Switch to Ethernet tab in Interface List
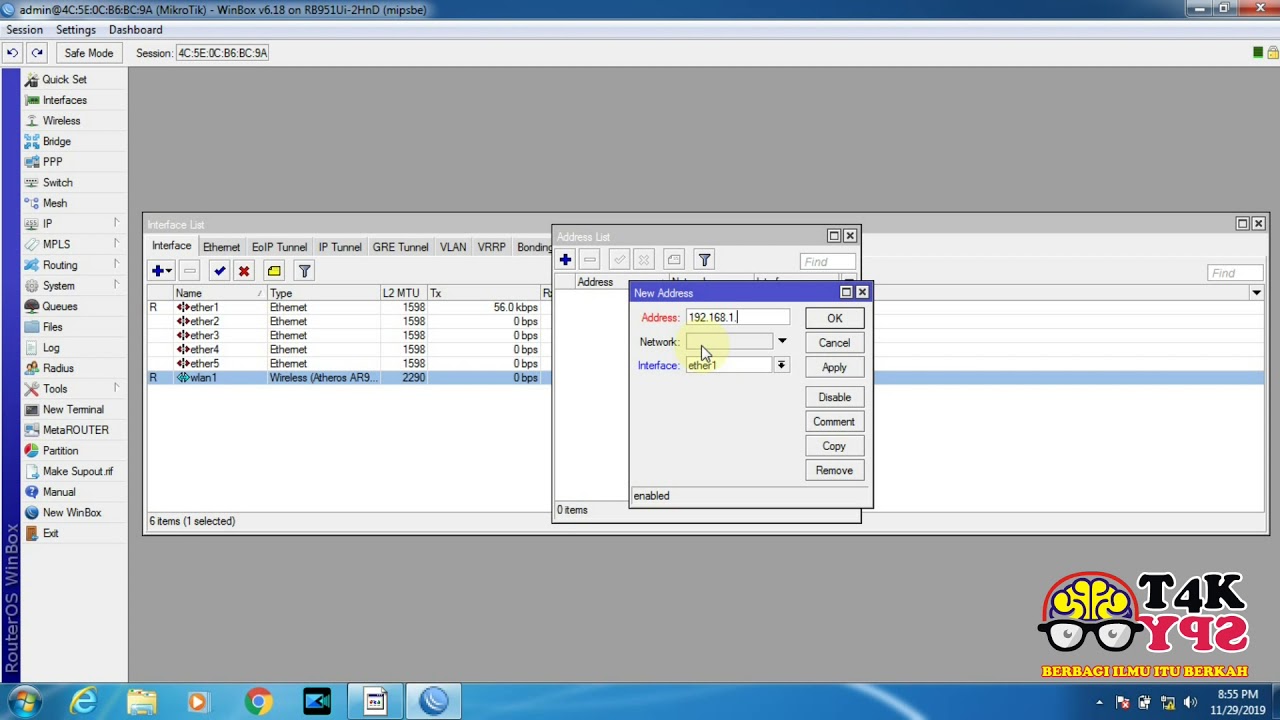This screenshot has height=720, width=1280. [x=221, y=247]
